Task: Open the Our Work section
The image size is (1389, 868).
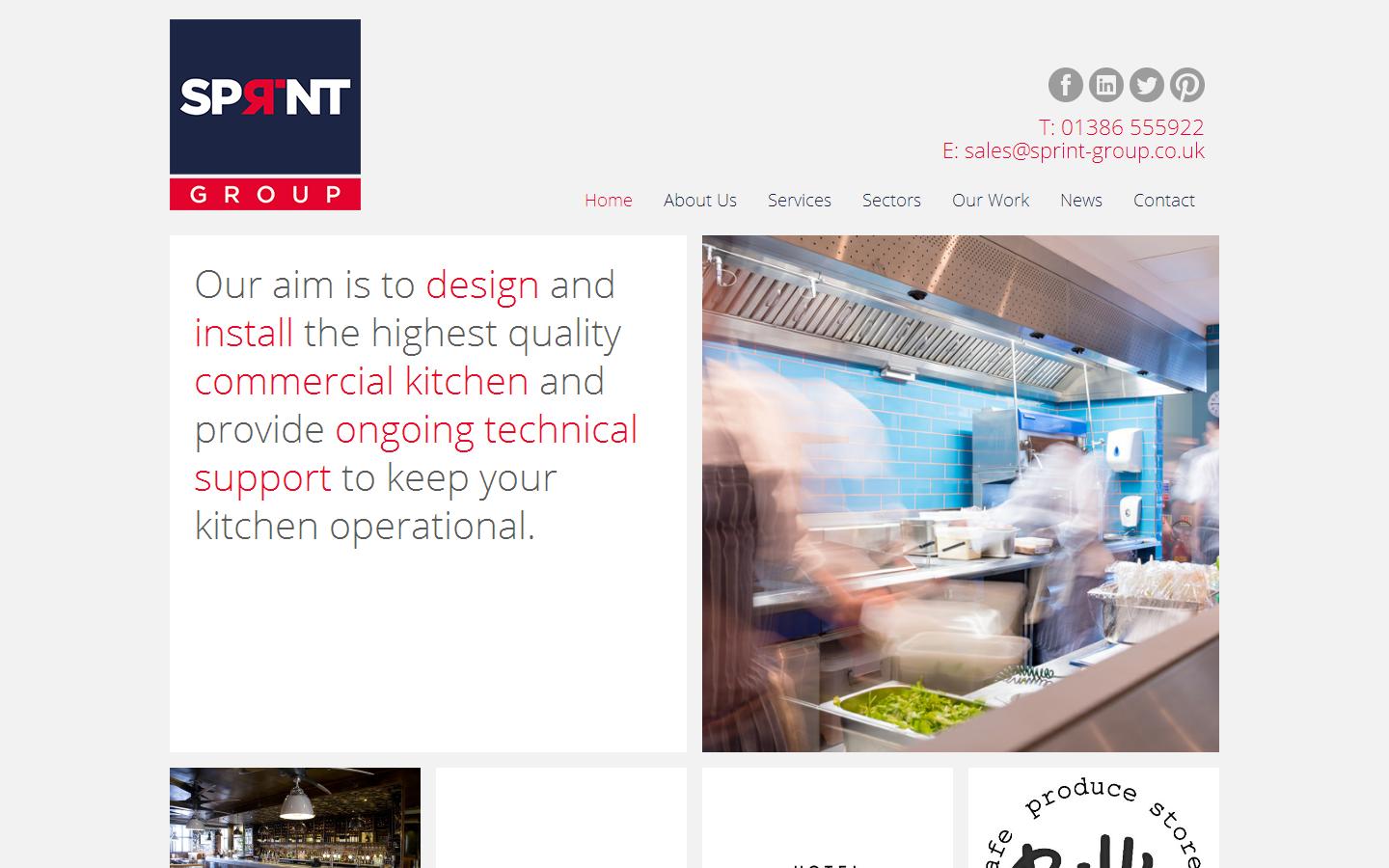Action: point(990,201)
